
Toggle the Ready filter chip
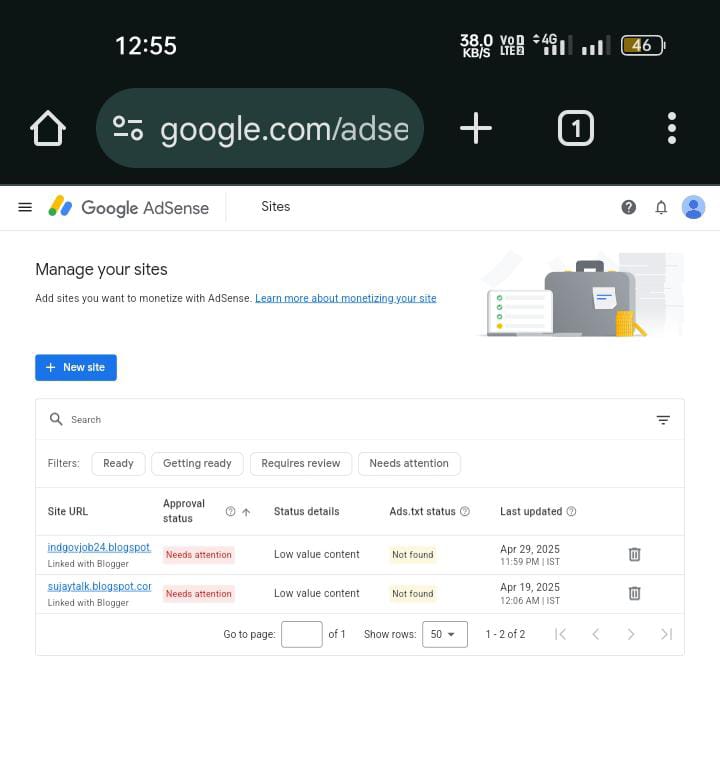point(118,463)
